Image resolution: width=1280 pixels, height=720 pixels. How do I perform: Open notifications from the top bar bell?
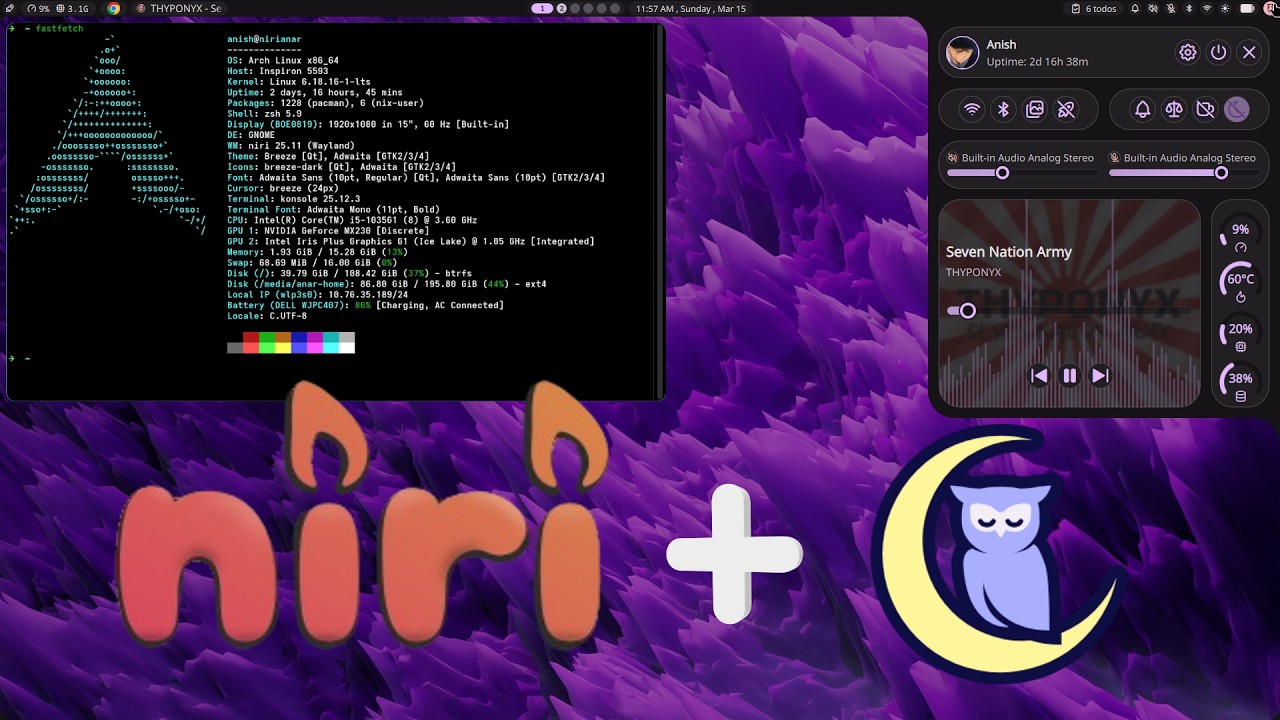point(1135,8)
